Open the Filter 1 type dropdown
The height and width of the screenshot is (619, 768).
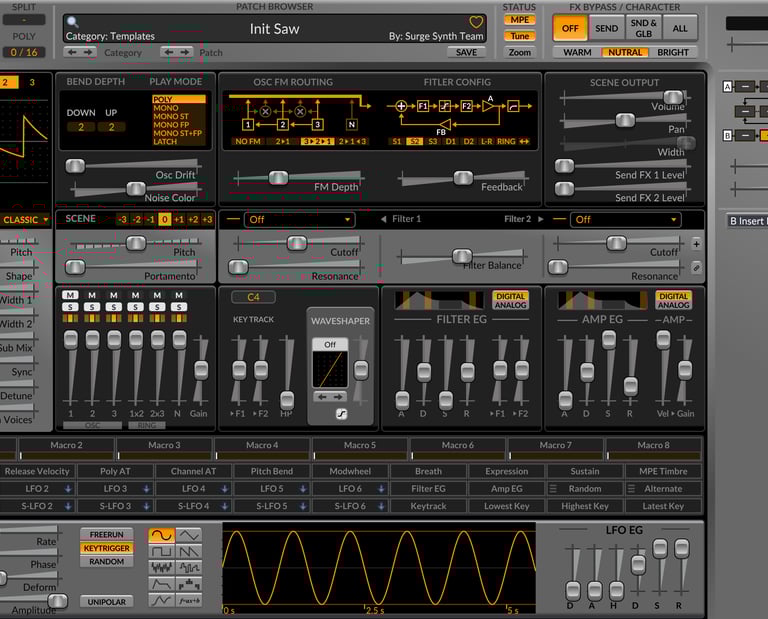pos(299,219)
